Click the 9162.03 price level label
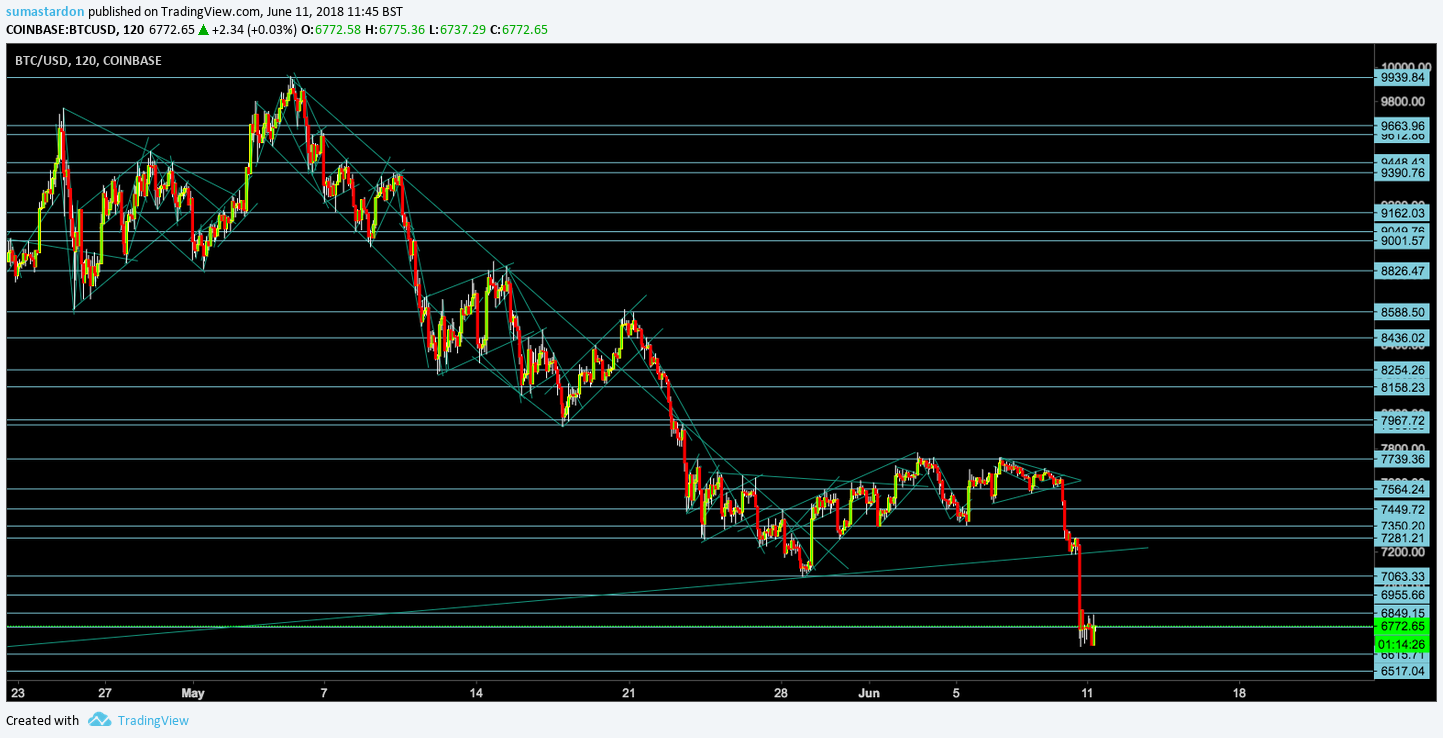The height and width of the screenshot is (738, 1443). click(1402, 213)
